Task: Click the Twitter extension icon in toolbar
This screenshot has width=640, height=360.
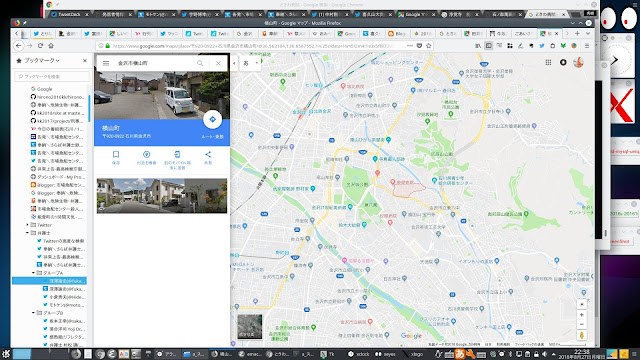Action: pos(542,46)
